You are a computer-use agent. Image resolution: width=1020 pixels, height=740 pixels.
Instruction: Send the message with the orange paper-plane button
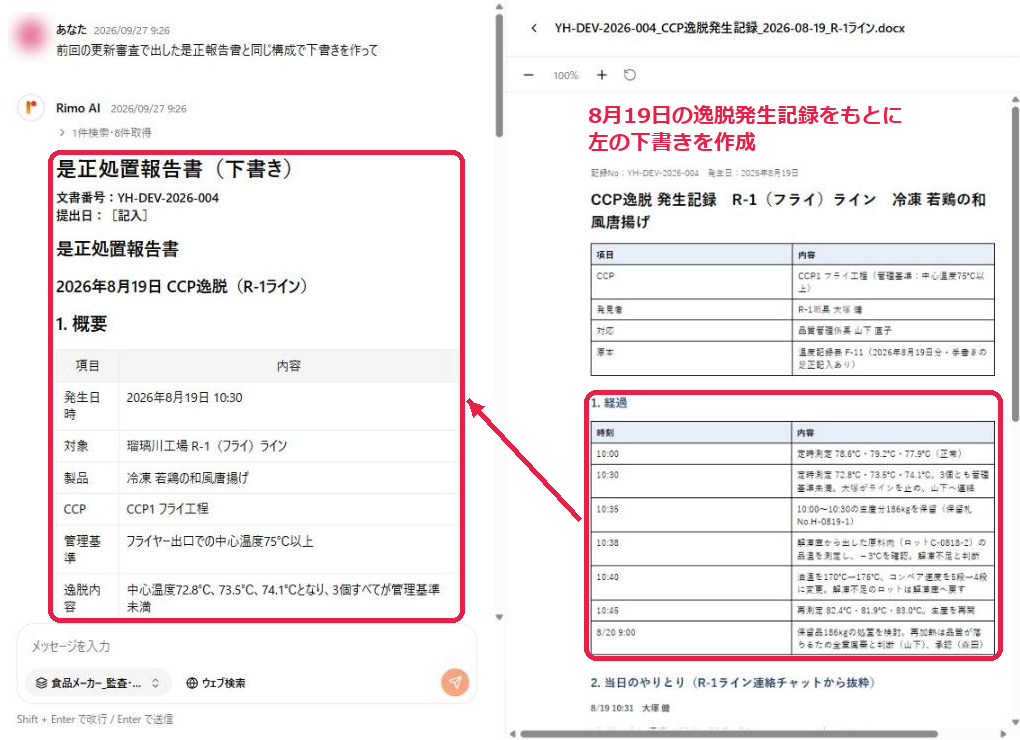(x=455, y=682)
